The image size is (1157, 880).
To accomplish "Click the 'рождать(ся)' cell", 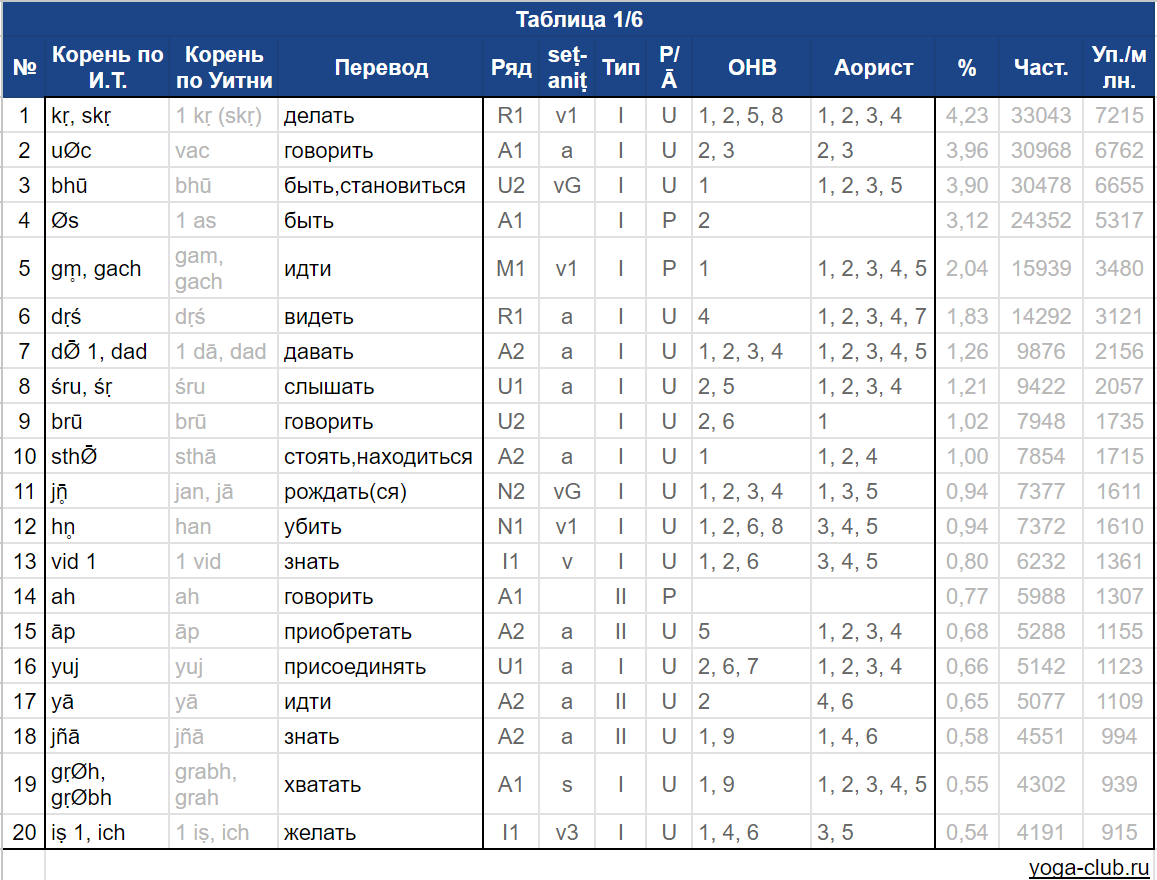I will click(381, 491).
